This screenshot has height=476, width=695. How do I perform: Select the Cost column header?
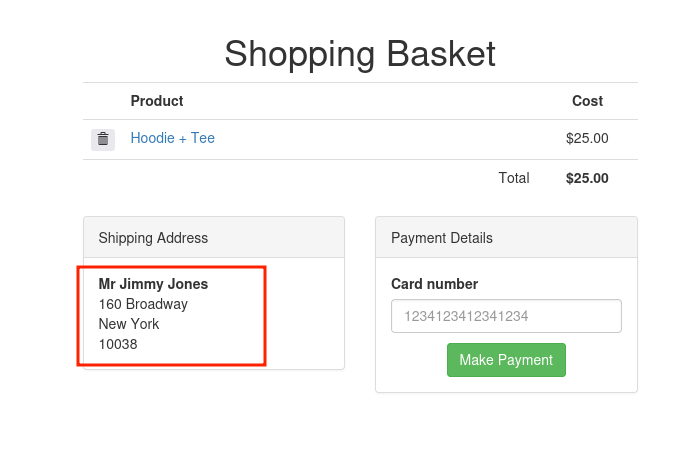(x=587, y=101)
